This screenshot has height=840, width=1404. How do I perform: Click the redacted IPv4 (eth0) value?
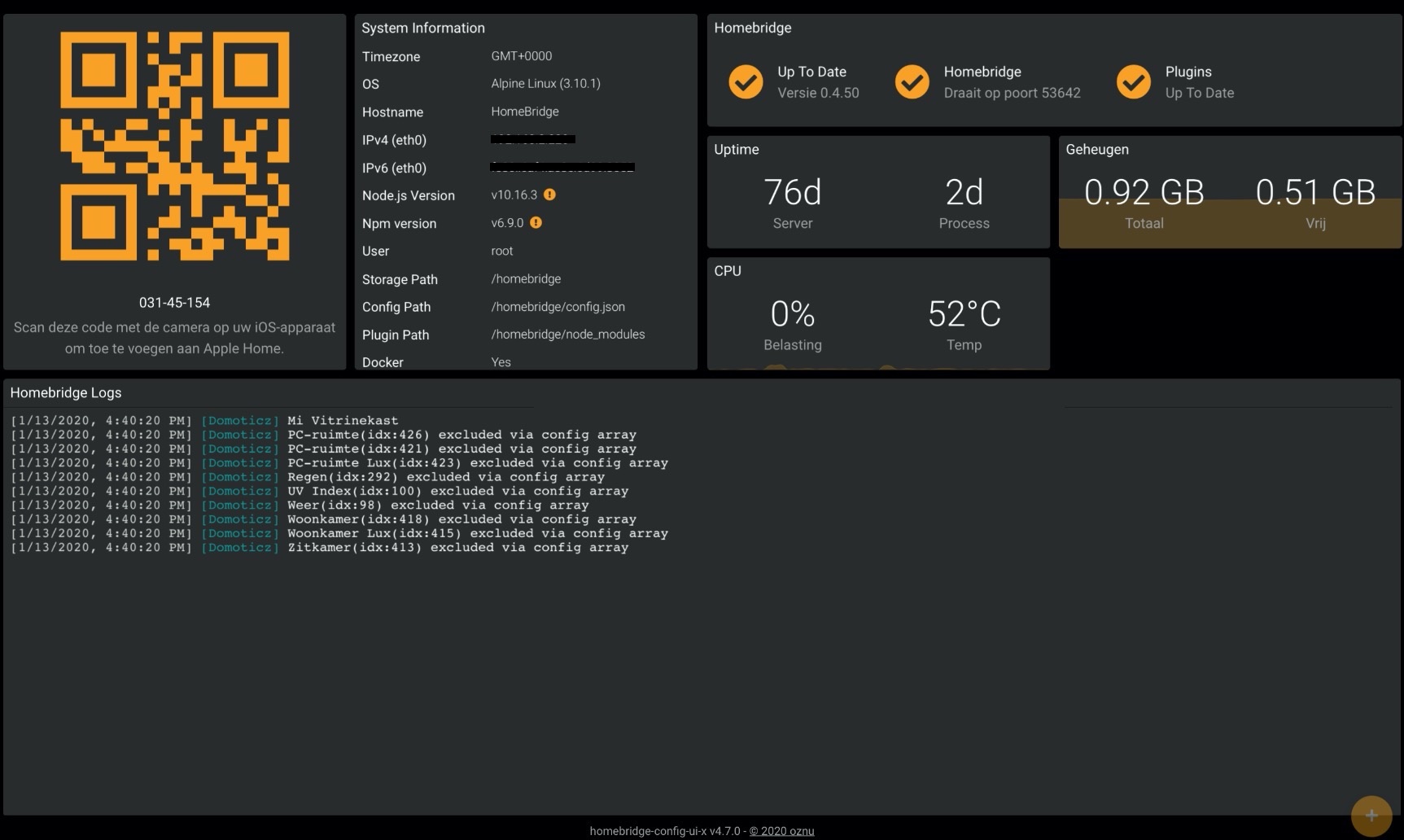[x=533, y=139]
